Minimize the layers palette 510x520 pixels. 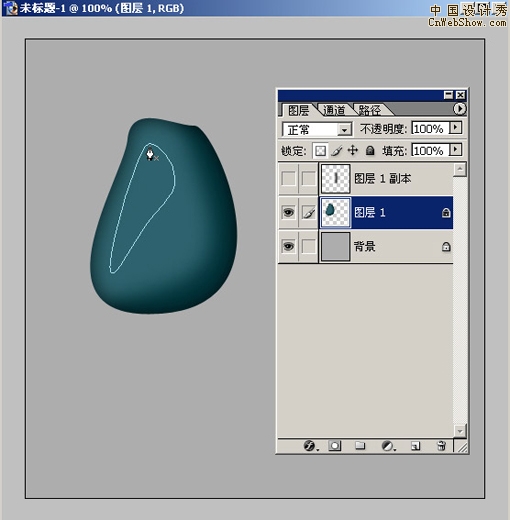[449, 95]
